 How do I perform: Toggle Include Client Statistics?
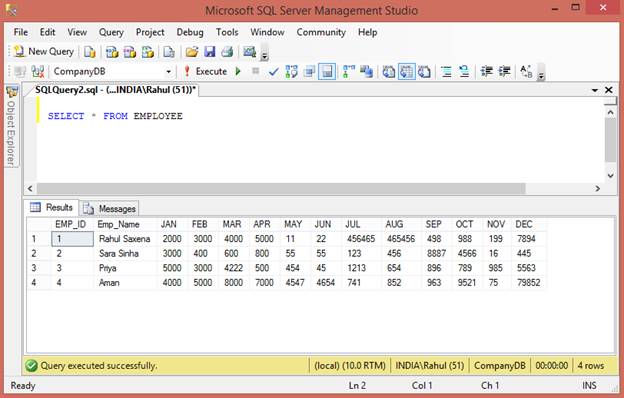367,72
